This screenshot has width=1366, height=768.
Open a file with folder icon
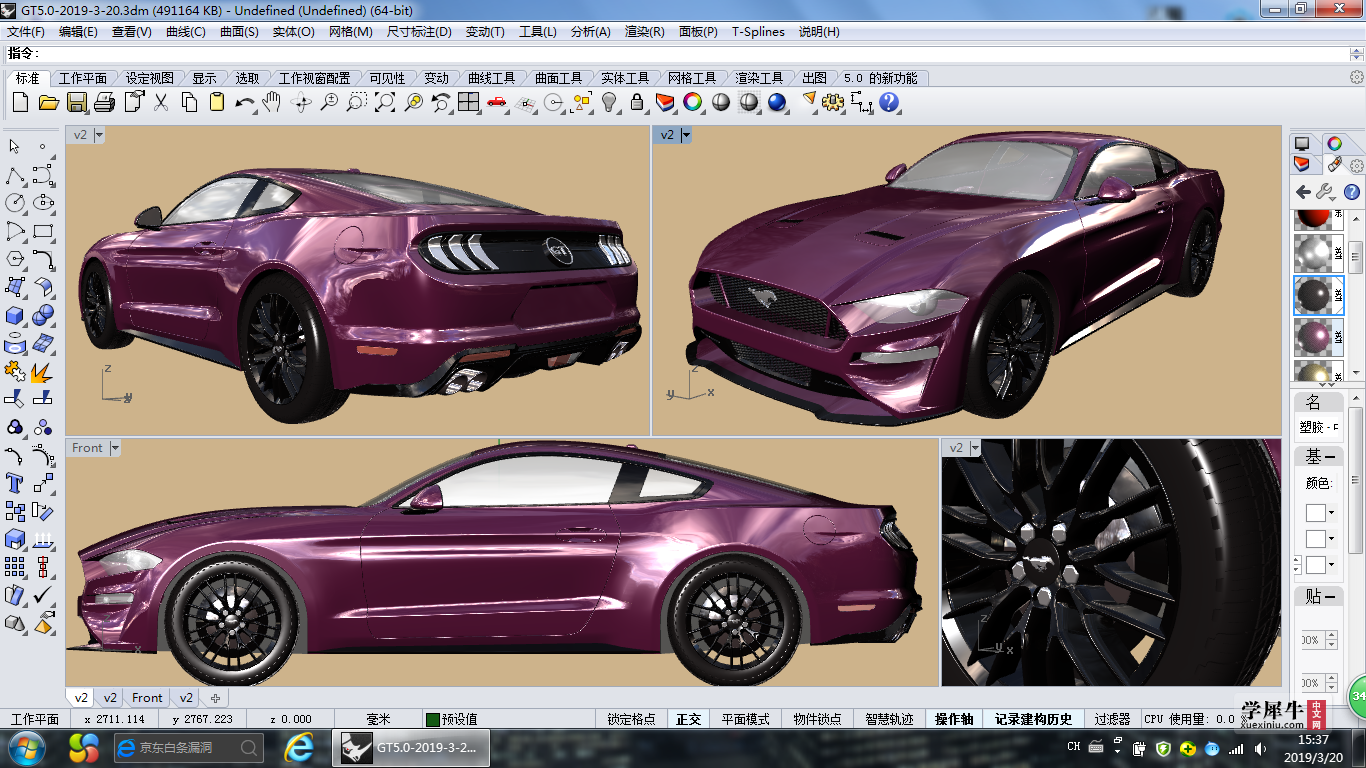48,102
